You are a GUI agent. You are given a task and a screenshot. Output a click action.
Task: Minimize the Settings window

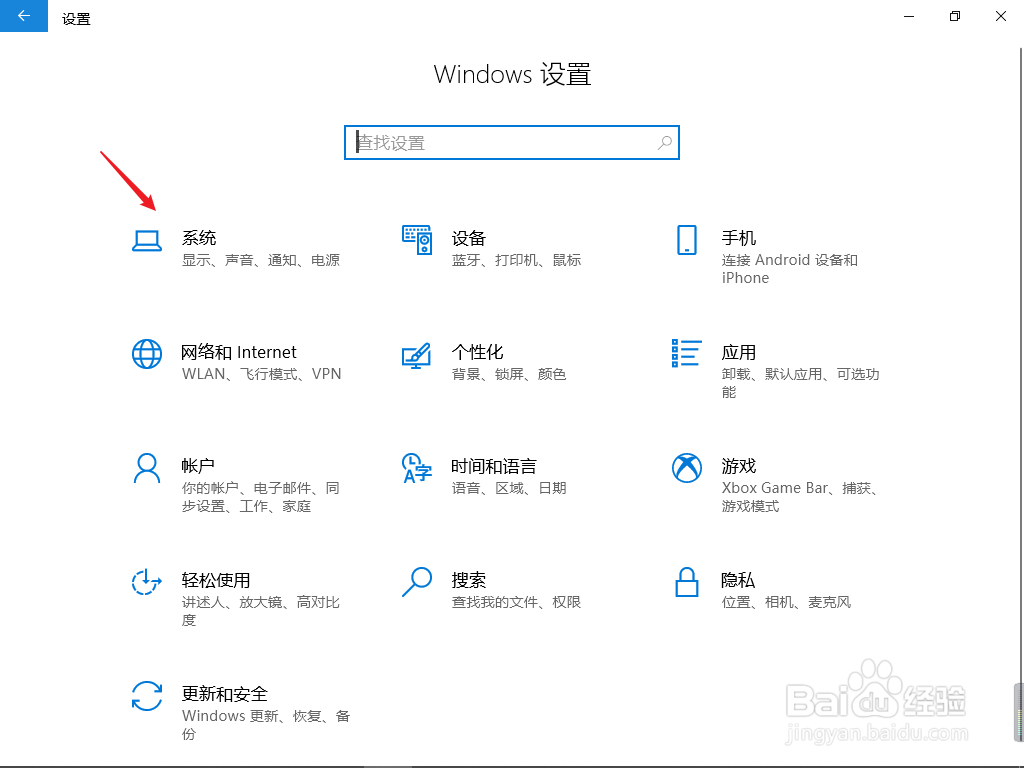pos(908,16)
